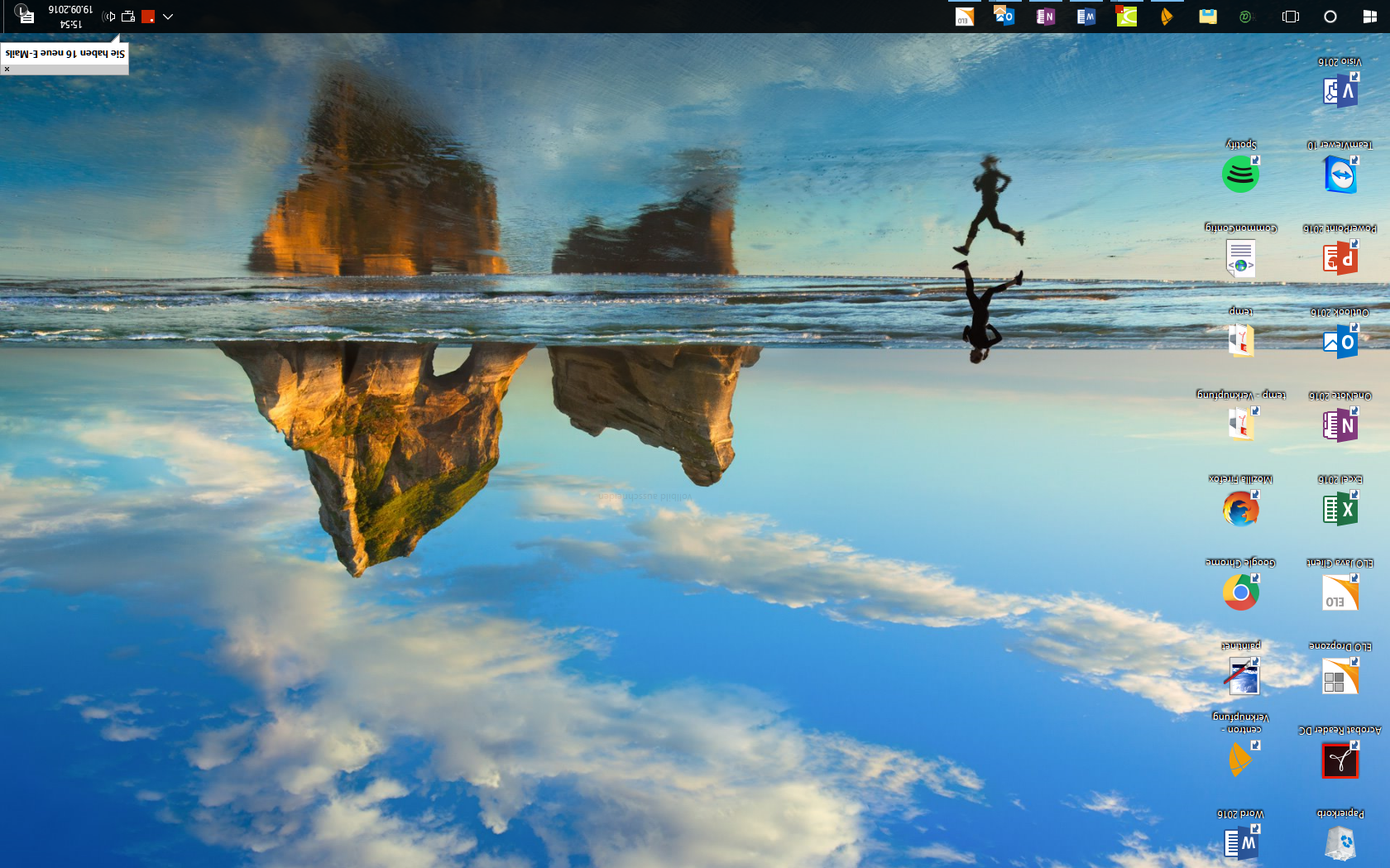Click the Papierkorb recycle bin icon

tap(1340, 843)
